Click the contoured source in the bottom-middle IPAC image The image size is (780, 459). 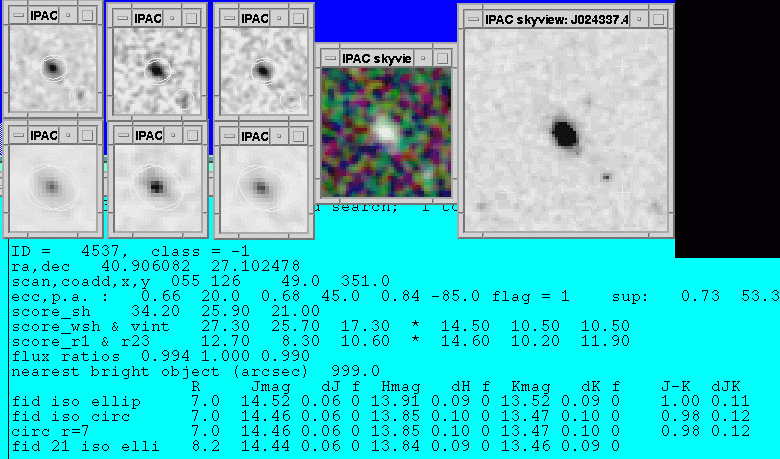point(157,187)
